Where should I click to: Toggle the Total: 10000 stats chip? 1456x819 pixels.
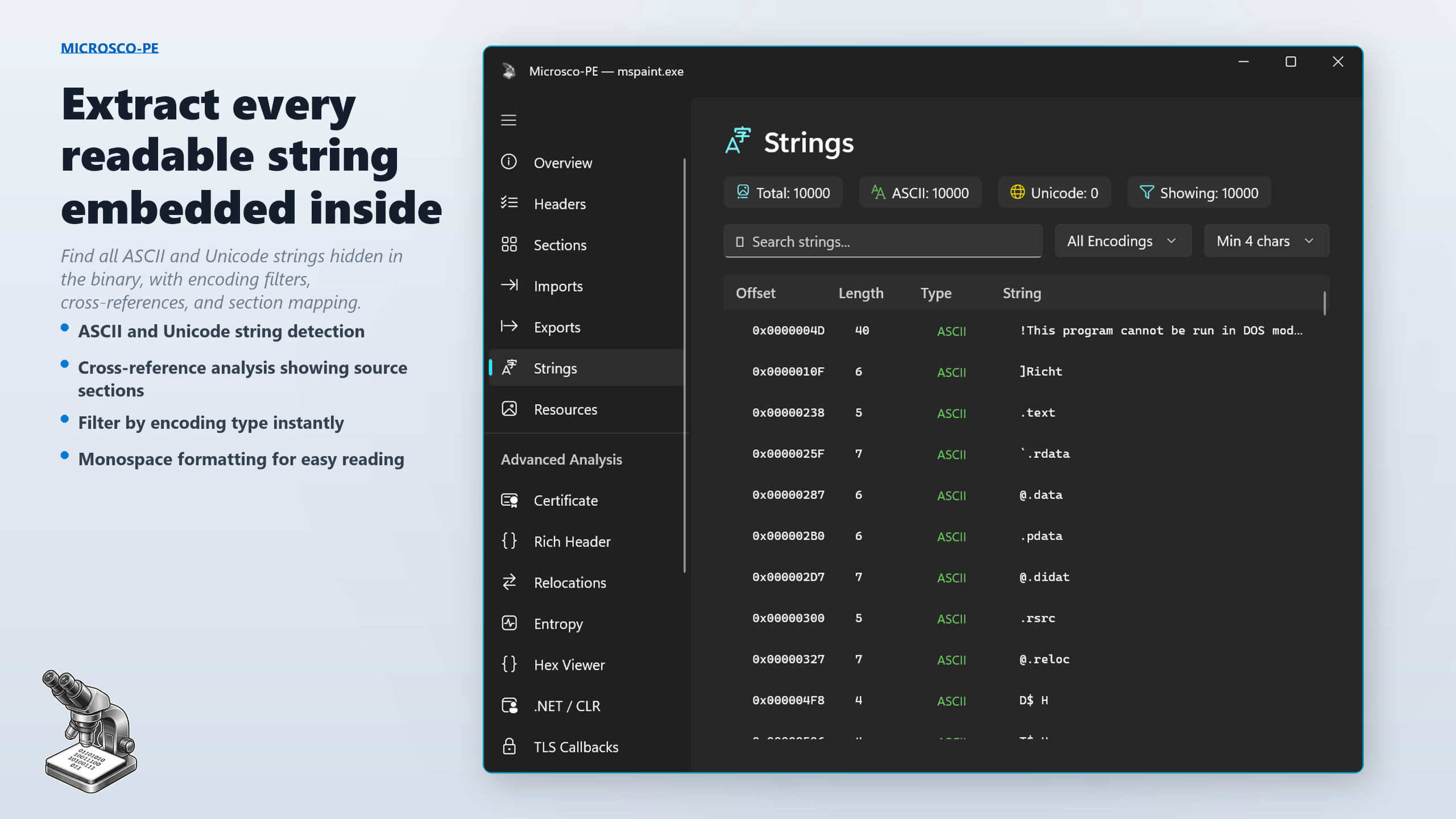783,192
